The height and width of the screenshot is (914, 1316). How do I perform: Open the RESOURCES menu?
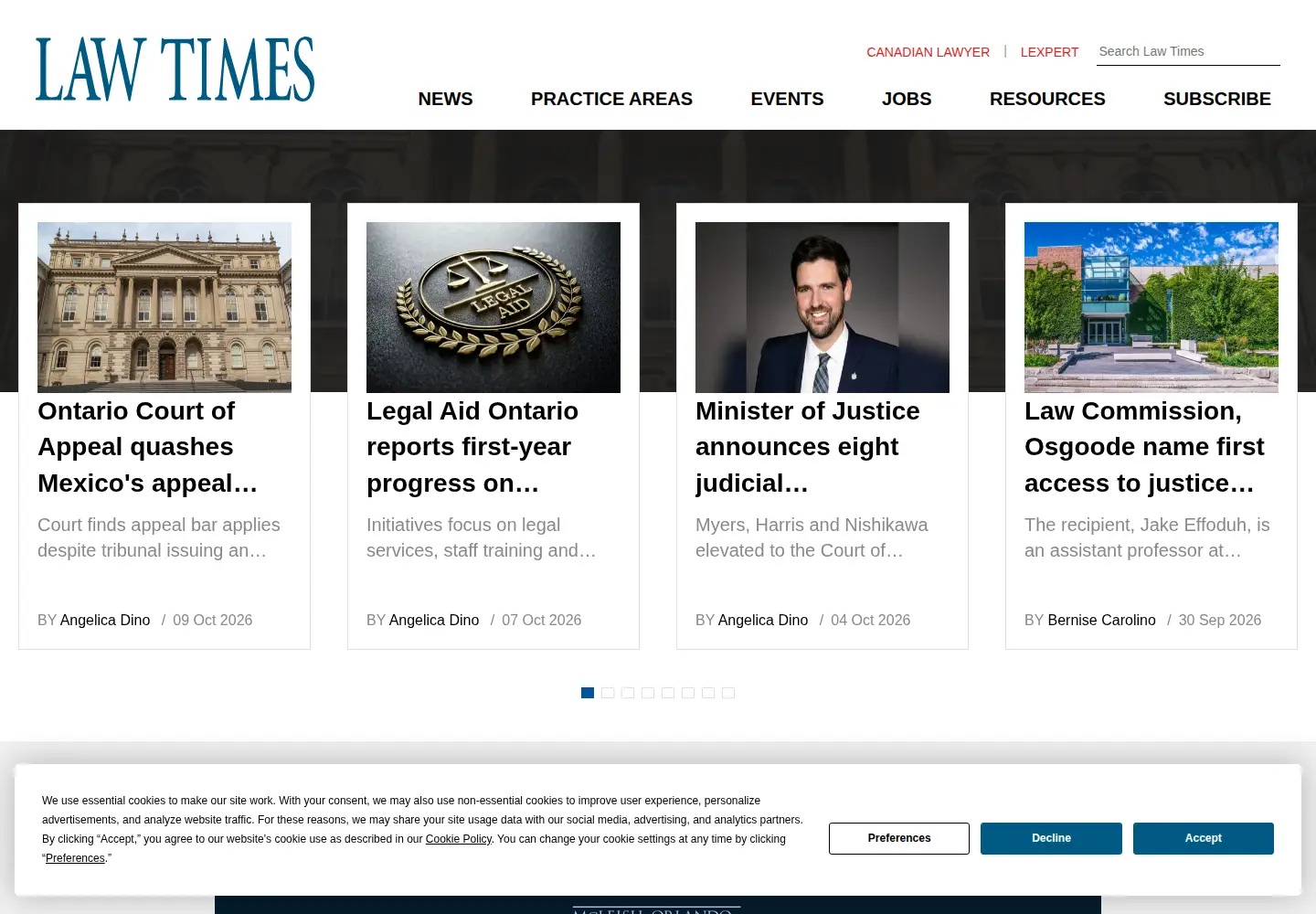1047,99
